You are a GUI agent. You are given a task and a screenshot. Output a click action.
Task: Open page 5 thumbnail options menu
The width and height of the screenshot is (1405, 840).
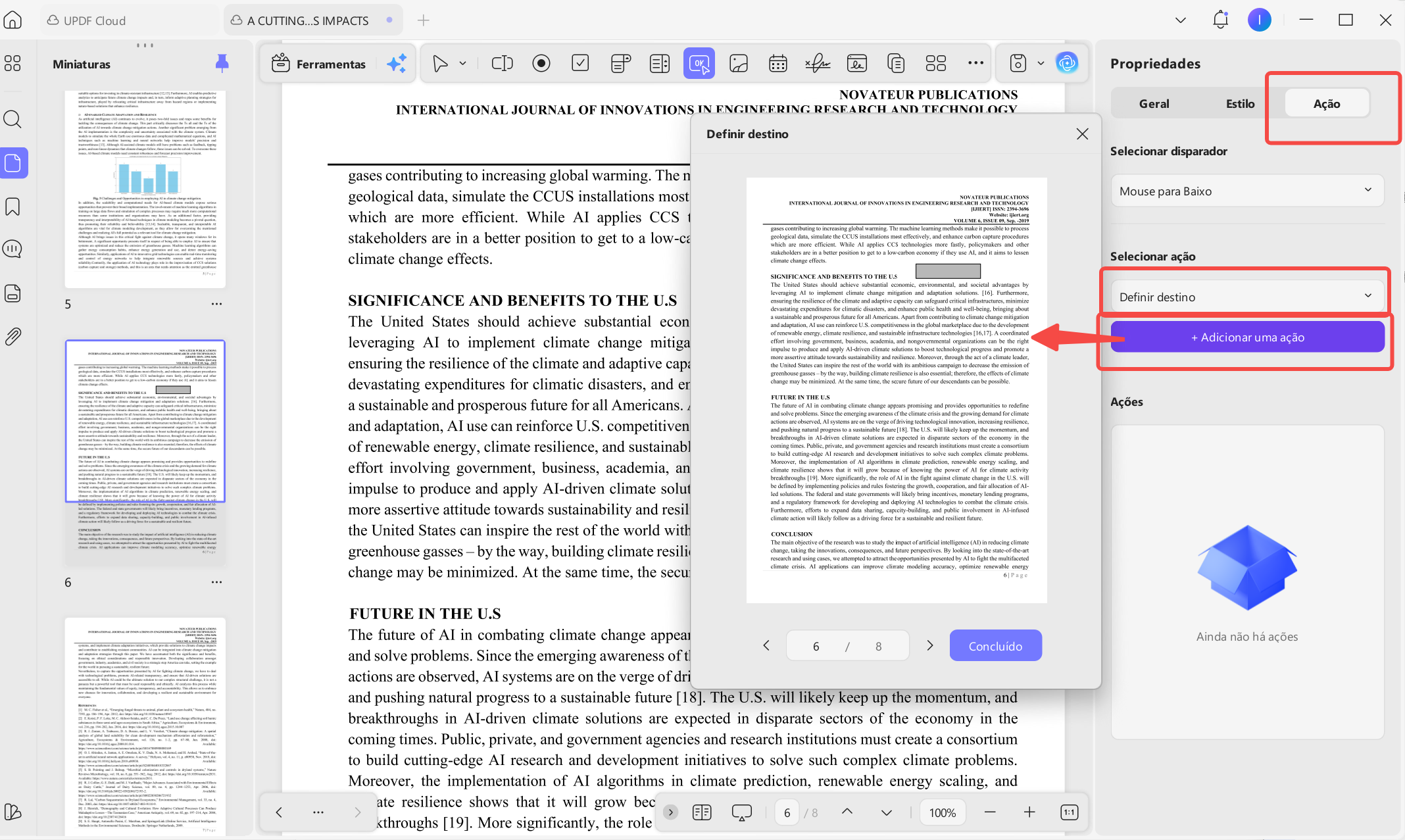[216, 304]
